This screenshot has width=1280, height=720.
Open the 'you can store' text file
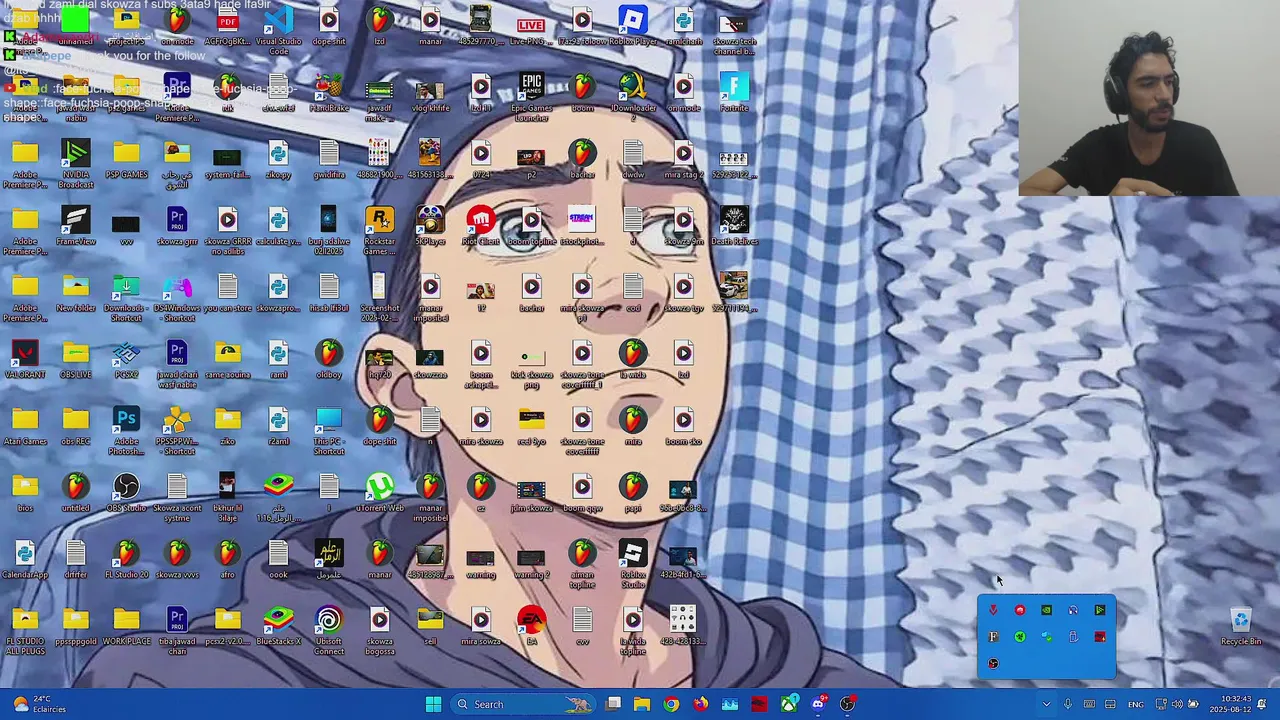(228, 293)
